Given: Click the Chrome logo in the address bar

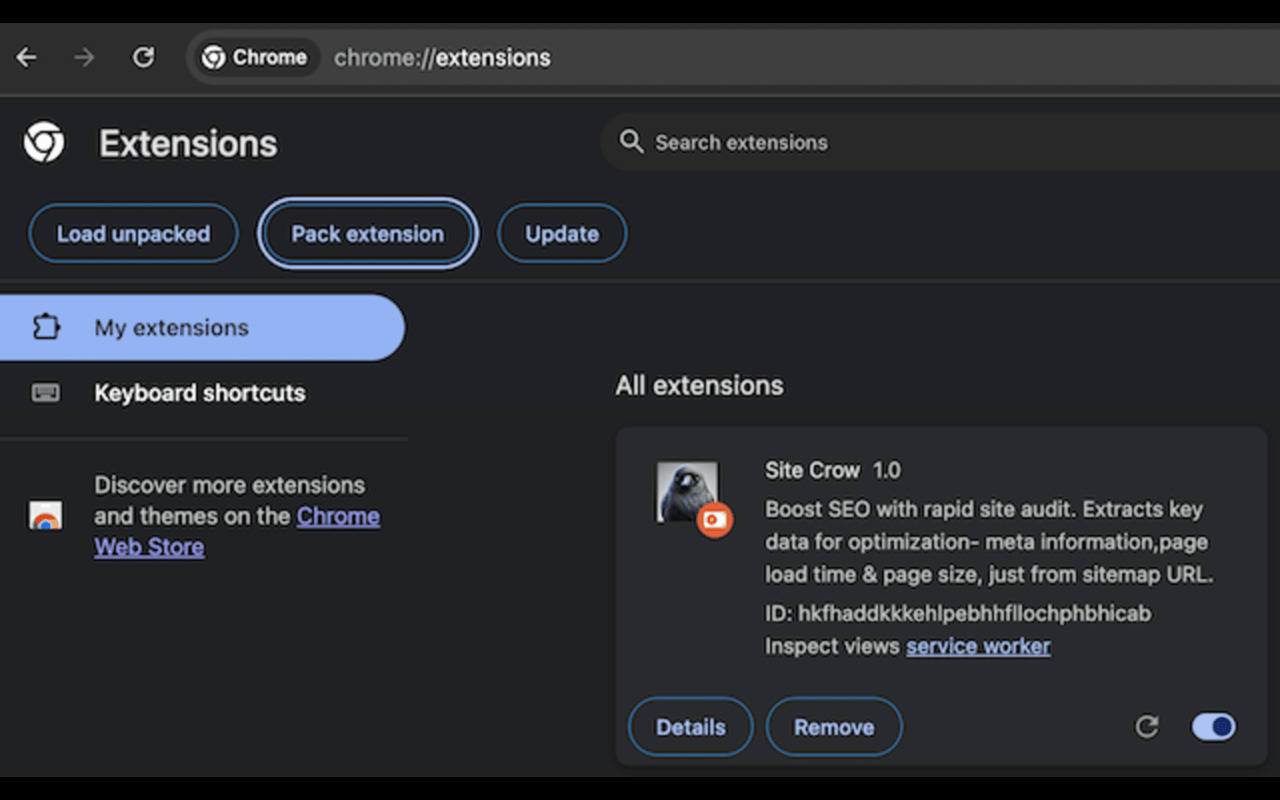Looking at the screenshot, I should point(214,57).
